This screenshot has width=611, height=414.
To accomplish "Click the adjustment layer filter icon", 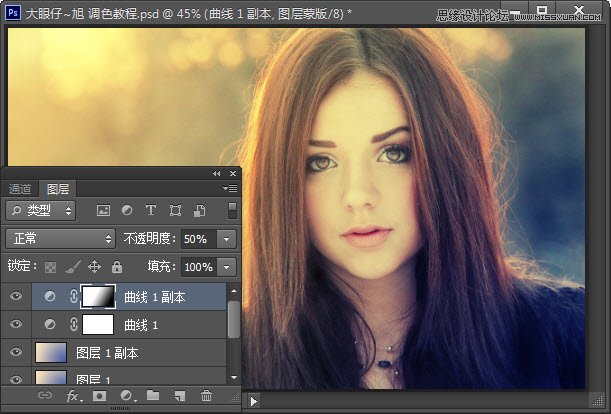I will 127,211.
